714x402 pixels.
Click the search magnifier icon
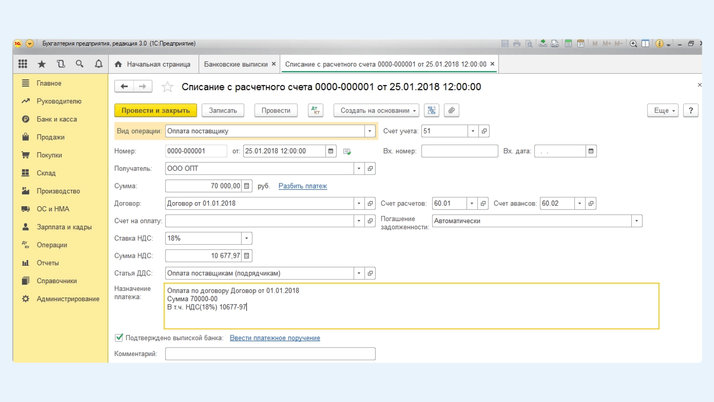click(80, 64)
